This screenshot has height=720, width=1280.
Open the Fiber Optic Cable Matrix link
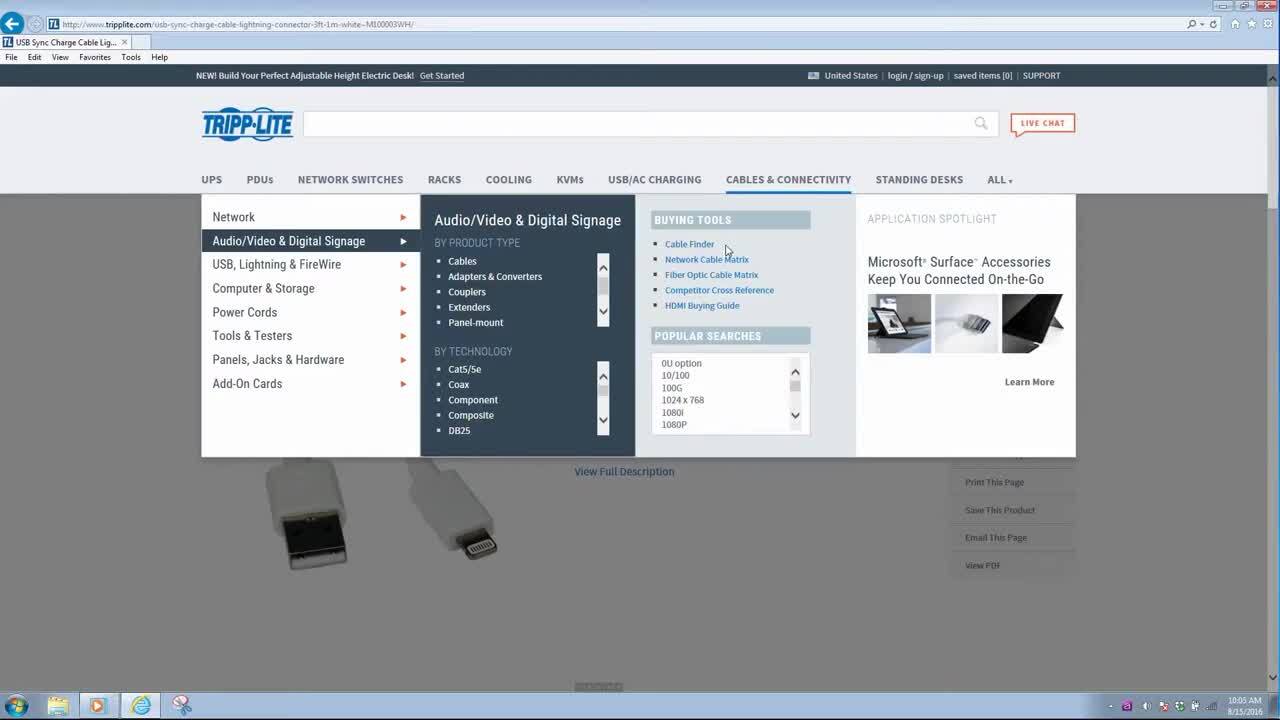tap(711, 275)
